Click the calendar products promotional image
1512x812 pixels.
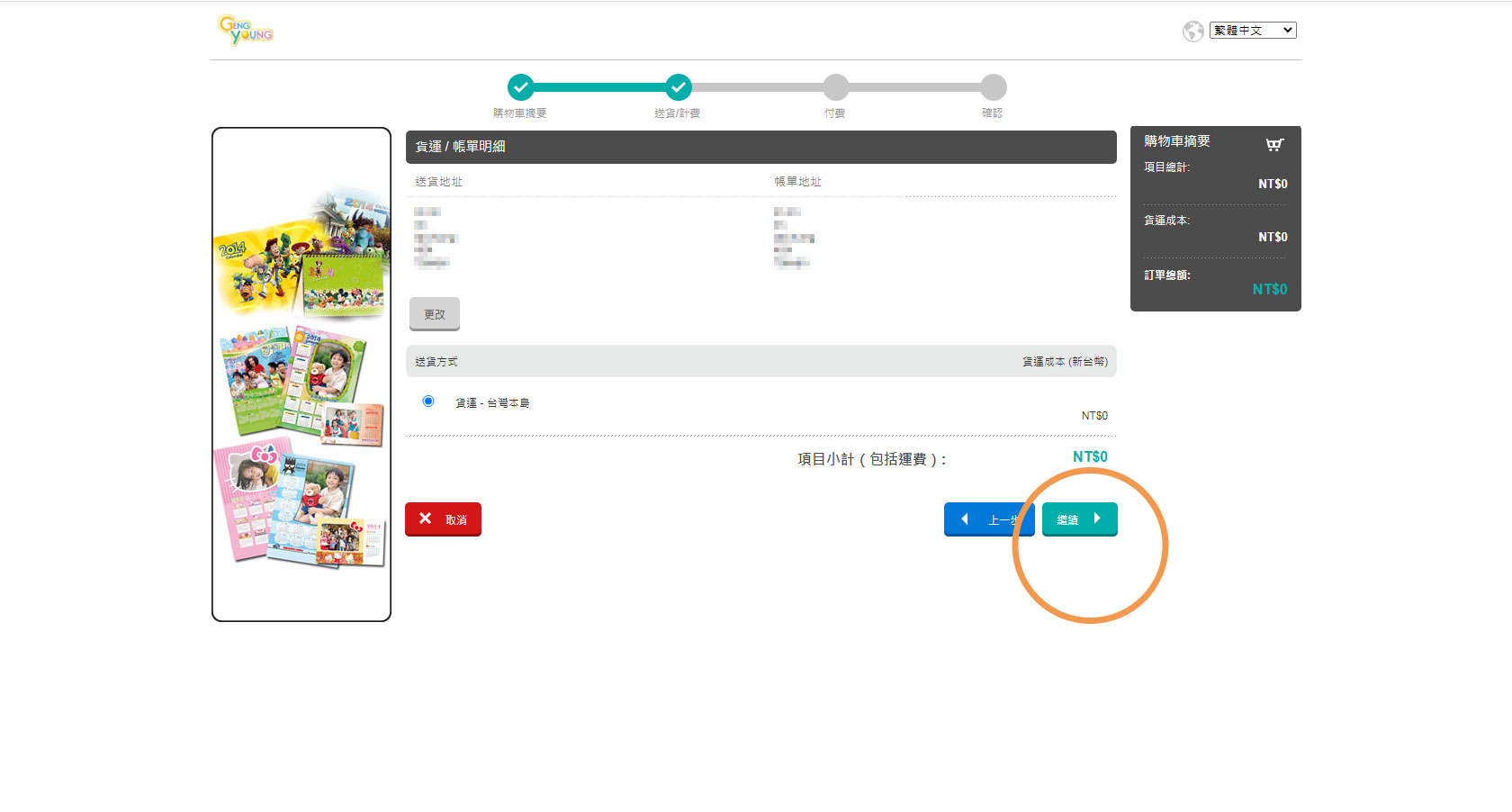point(301,374)
